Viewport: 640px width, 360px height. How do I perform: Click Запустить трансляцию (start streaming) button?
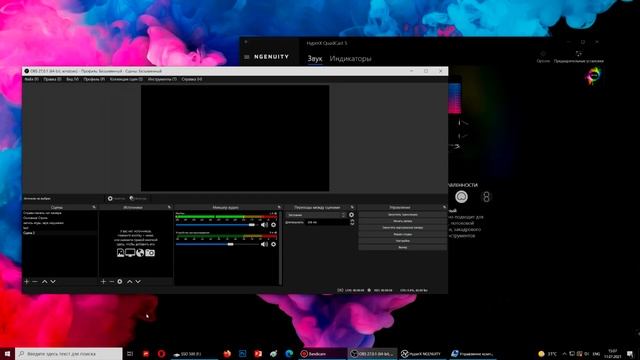pyautogui.click(x=402, y=214)
